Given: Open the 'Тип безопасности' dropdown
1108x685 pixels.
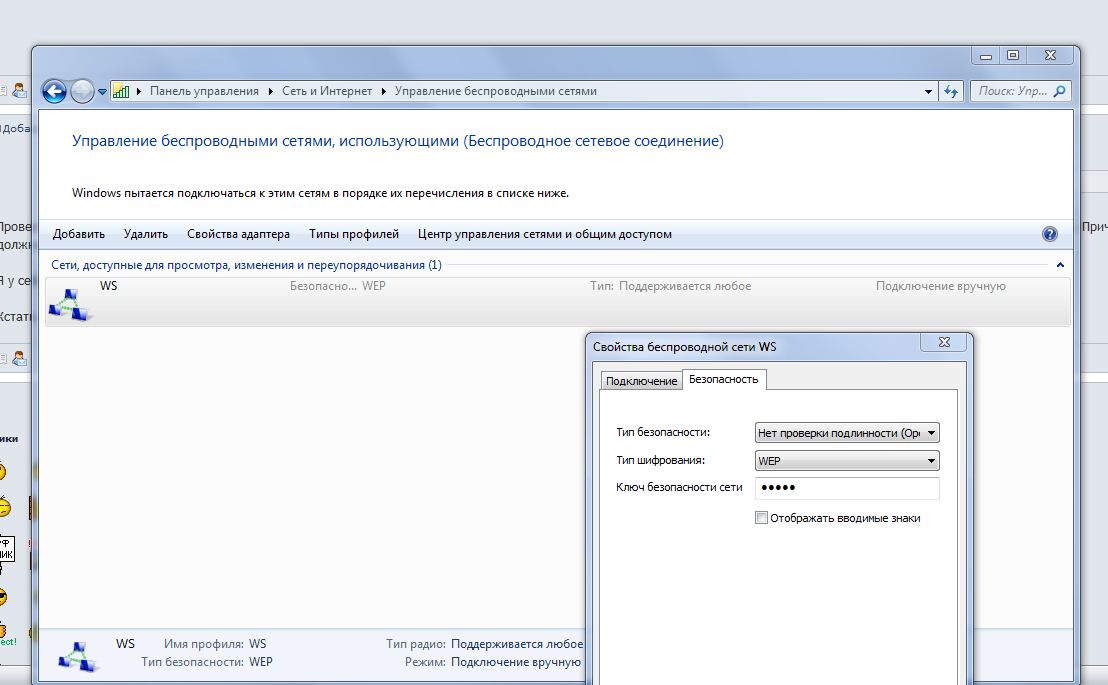Looking at the screenshot, I should point(847,433).
